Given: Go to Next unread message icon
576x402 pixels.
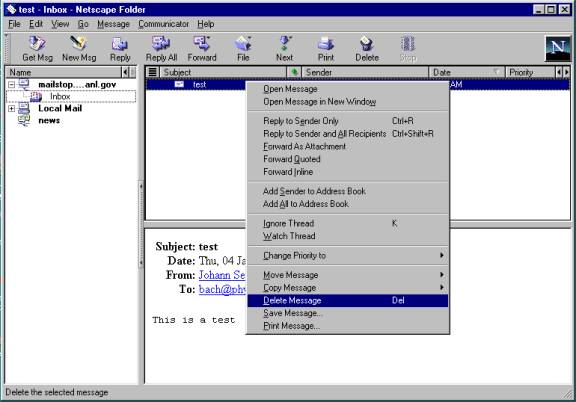Looking at the screenshot, I should pos(284,44).
